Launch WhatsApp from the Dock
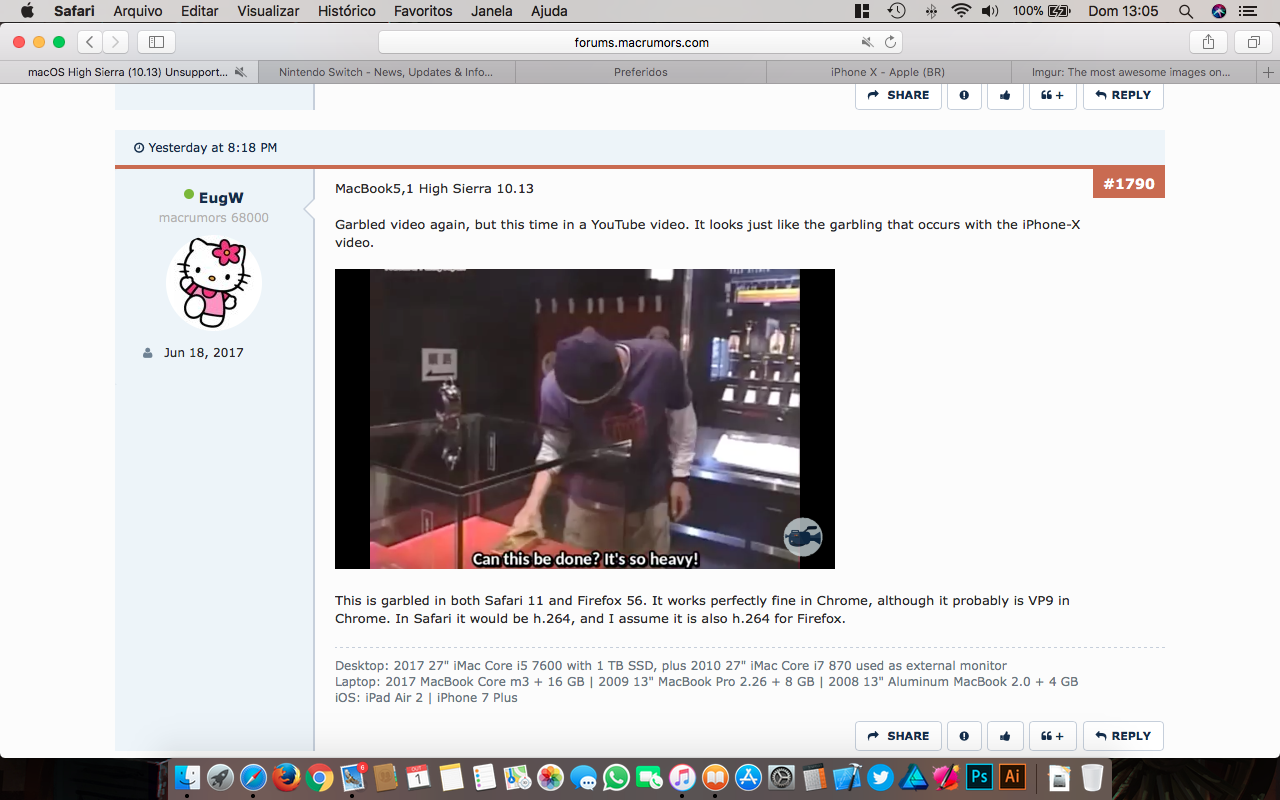Image resolution: width=1280 pixels, height=800 pixels. tap(616, 777)
